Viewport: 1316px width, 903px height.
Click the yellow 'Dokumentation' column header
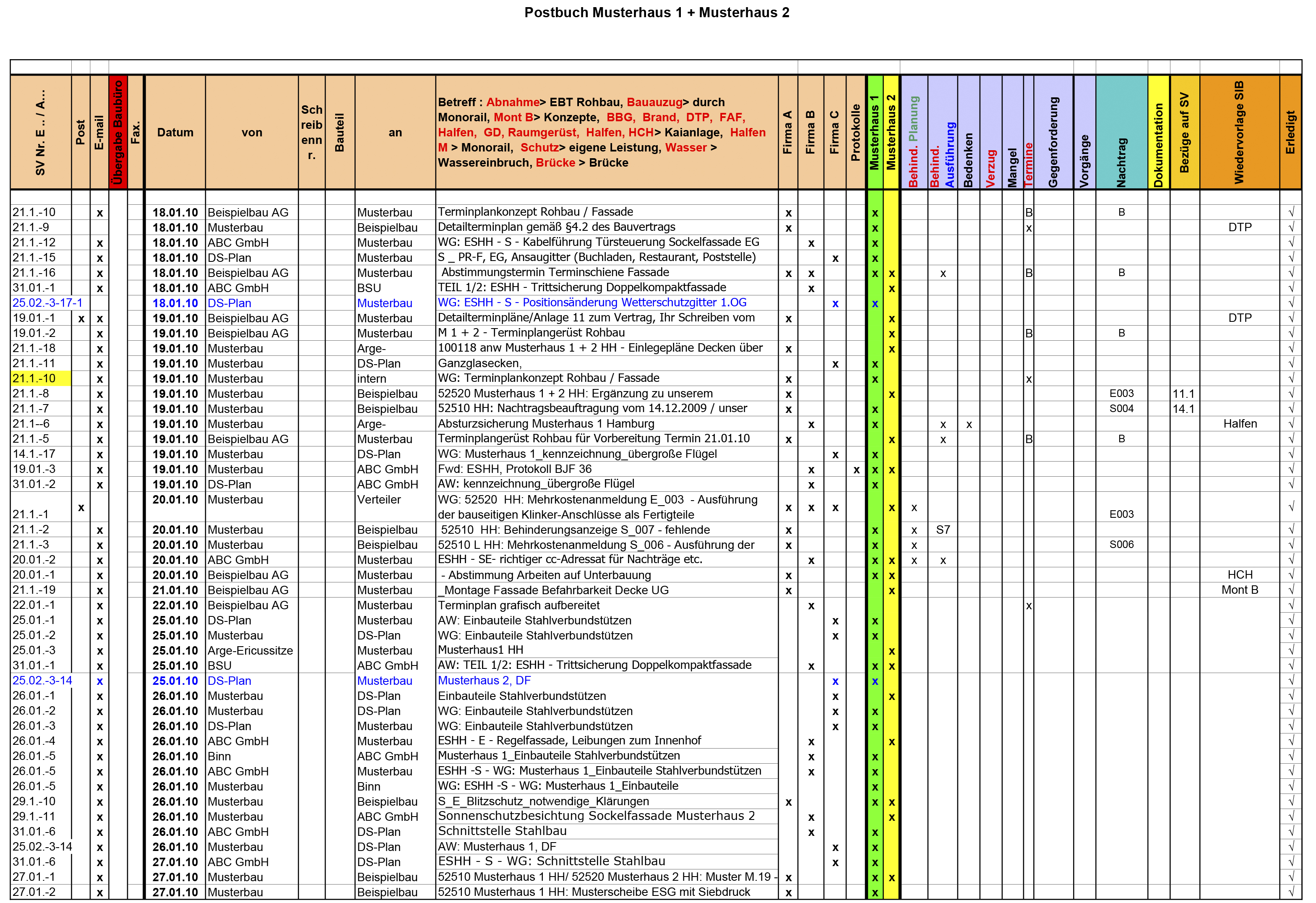(x=1159, y=132)
